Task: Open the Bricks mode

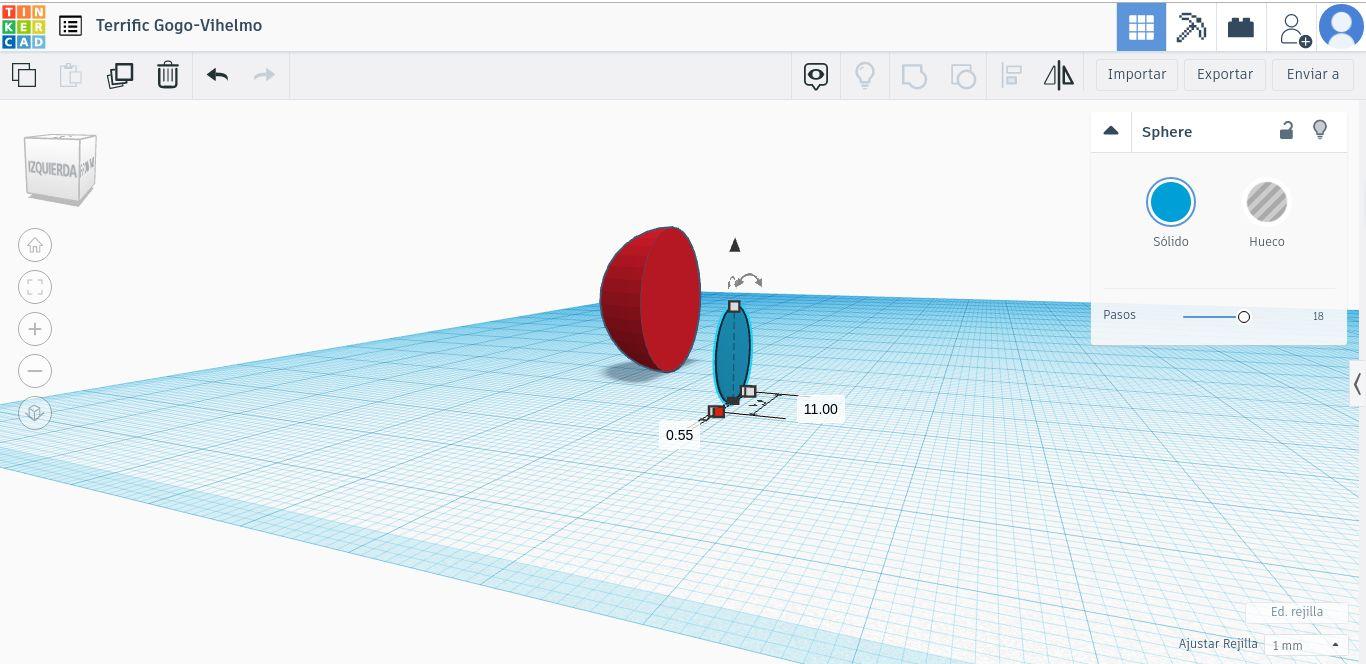Action: click(x=1241, y=27)
